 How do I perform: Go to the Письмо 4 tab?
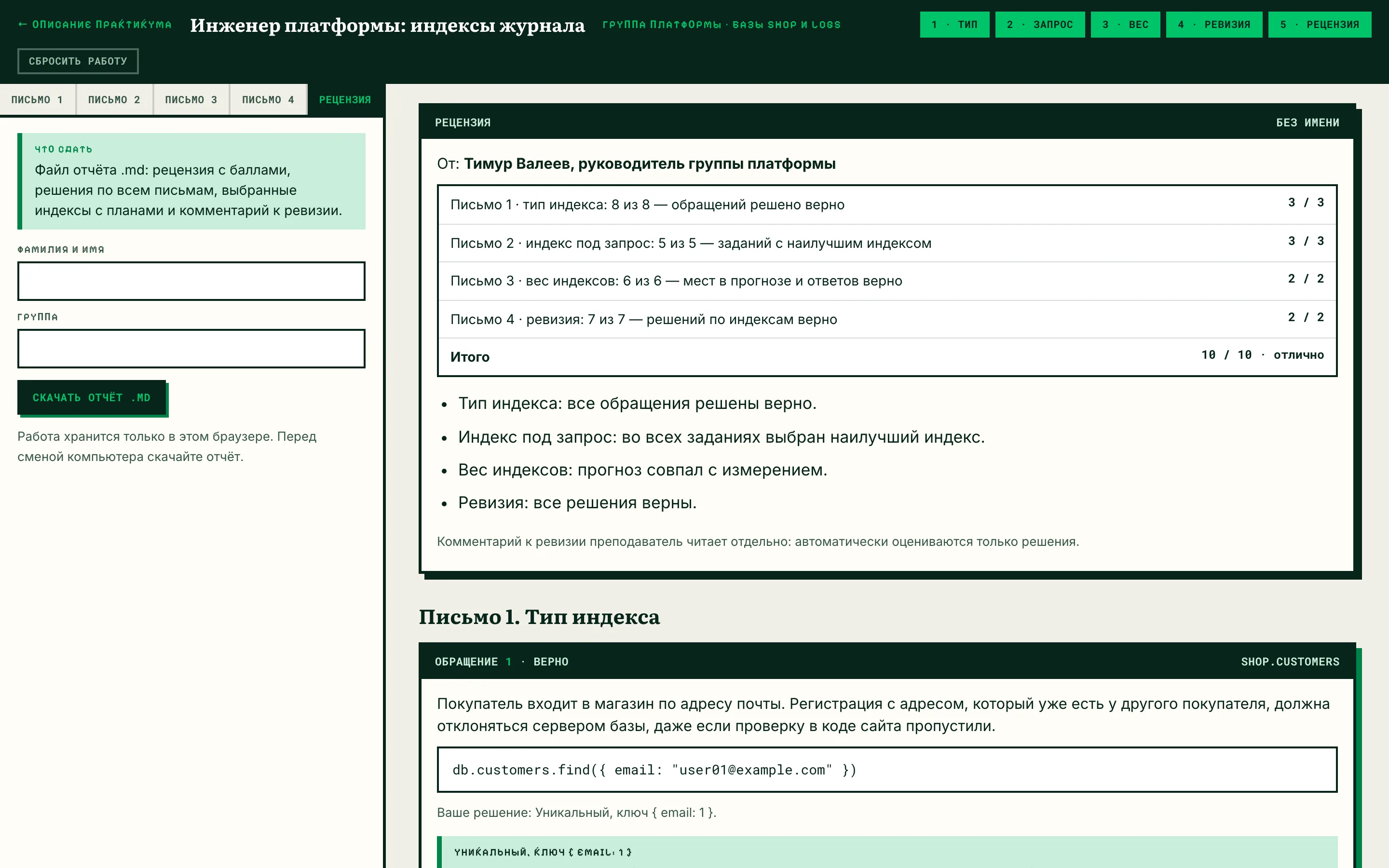268,100
